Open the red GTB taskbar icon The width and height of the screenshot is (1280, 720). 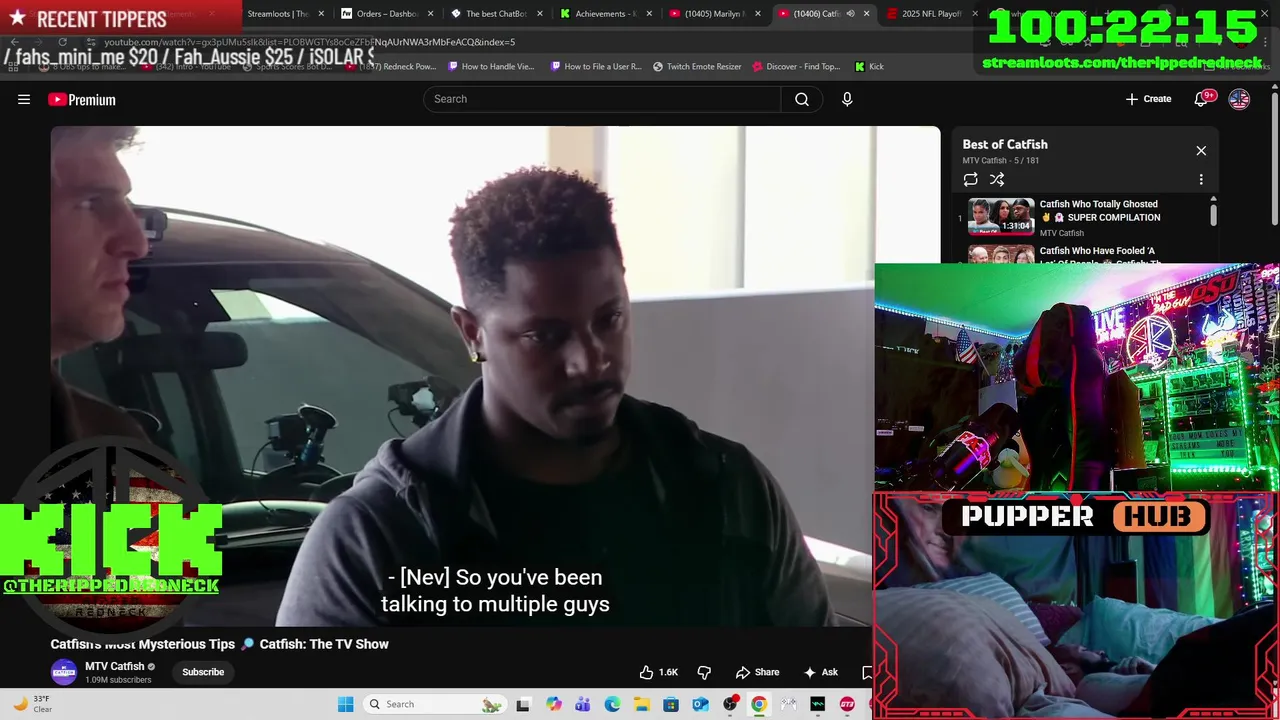[847, 704]
